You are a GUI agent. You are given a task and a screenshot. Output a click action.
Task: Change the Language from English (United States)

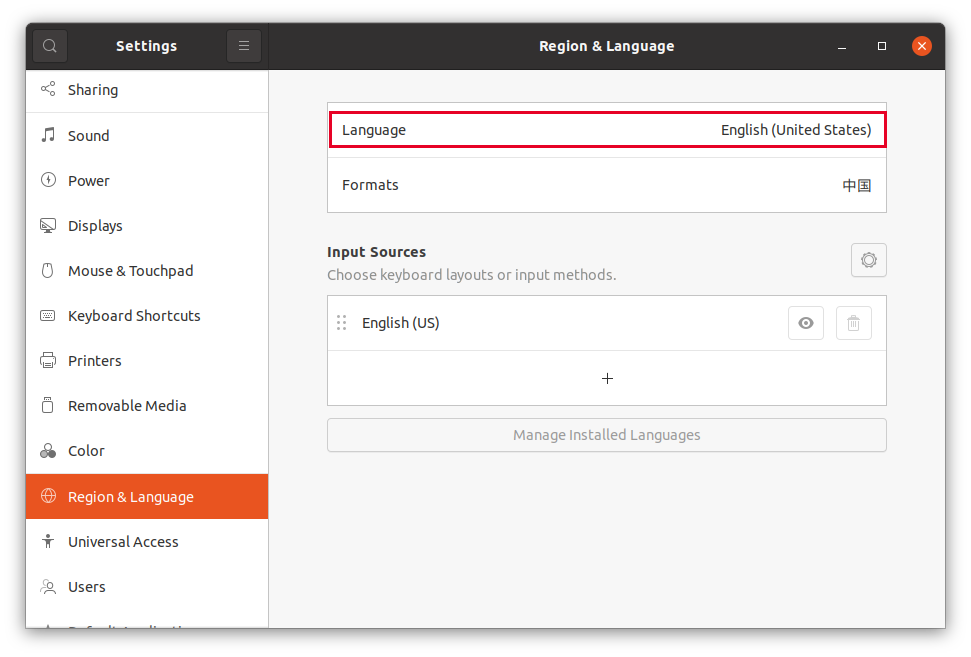(607, 129)
